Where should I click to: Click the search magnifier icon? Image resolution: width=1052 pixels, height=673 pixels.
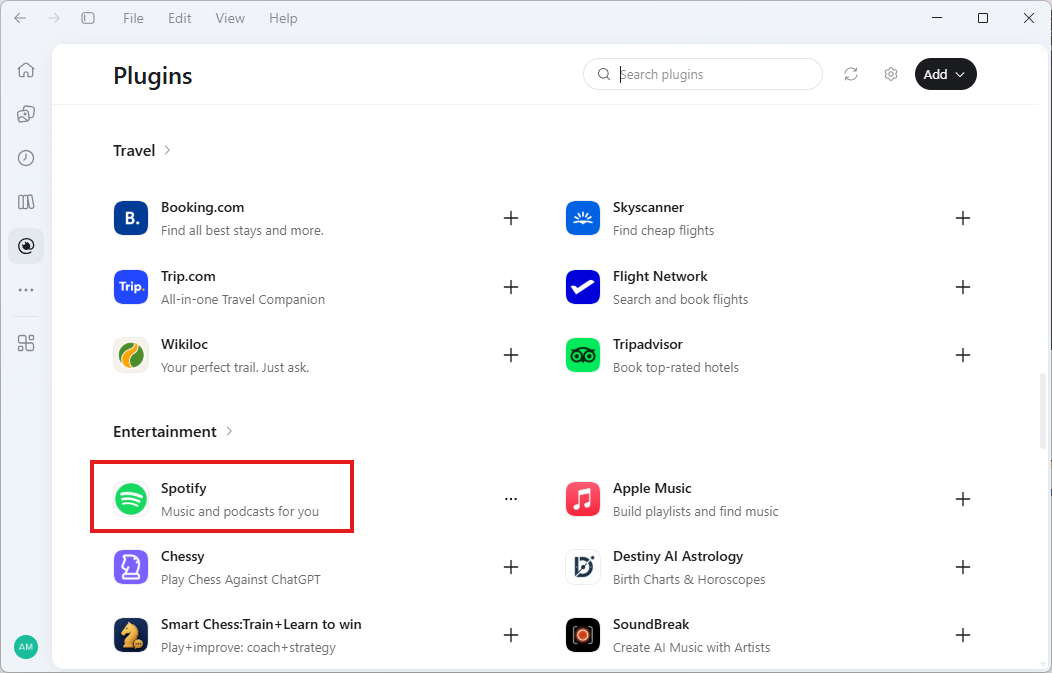click(x=604, y=74)
